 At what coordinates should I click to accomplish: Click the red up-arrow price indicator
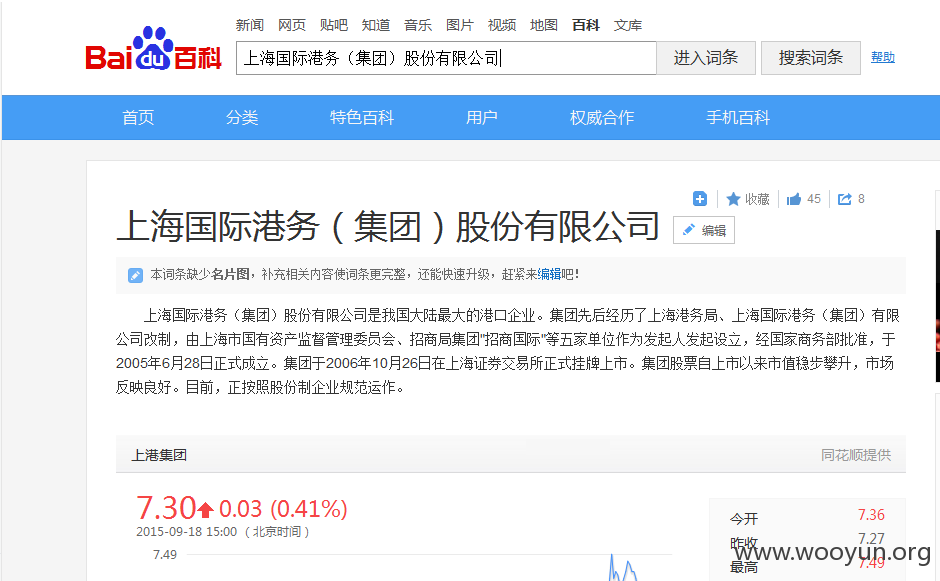[206, 510]
